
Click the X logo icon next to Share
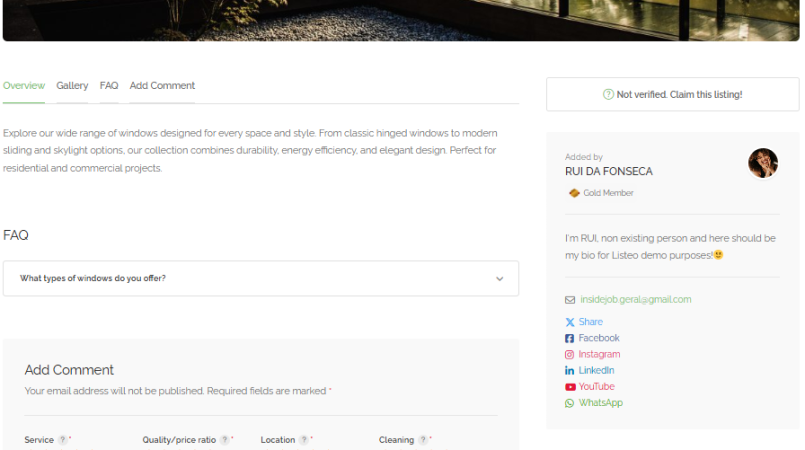[x=570, y=322]
